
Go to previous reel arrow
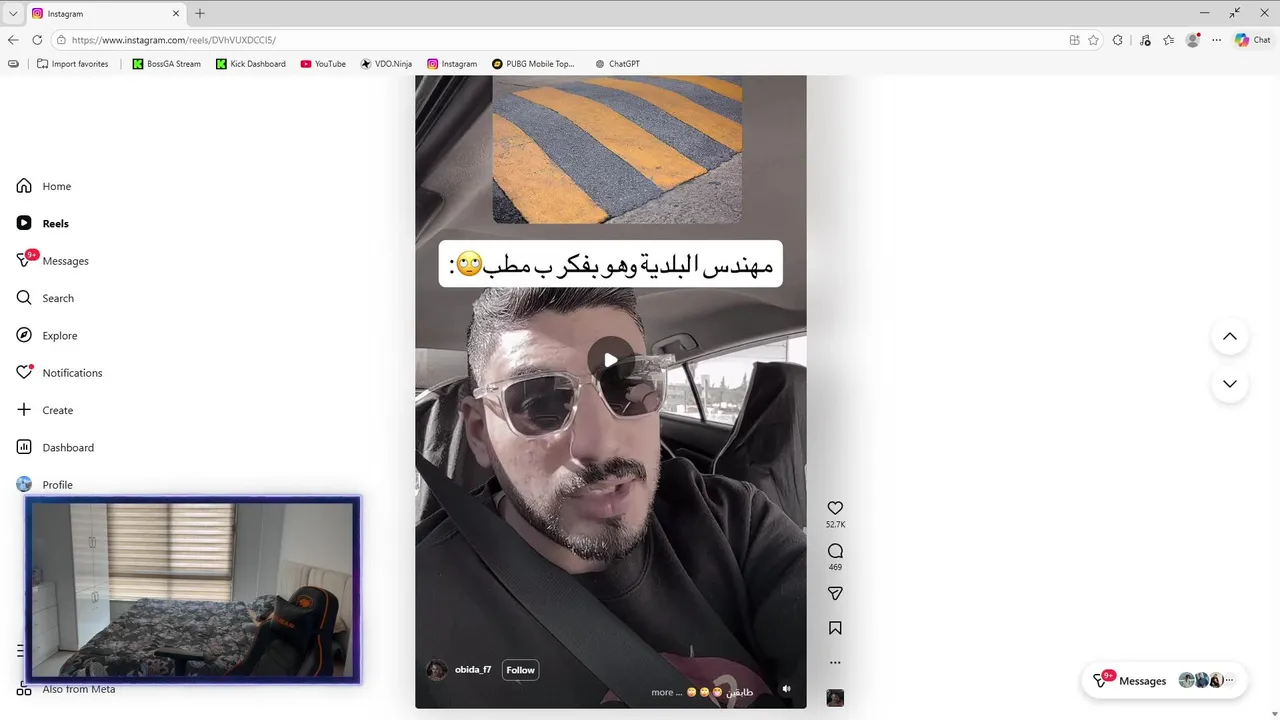[x=1230, y=336]
